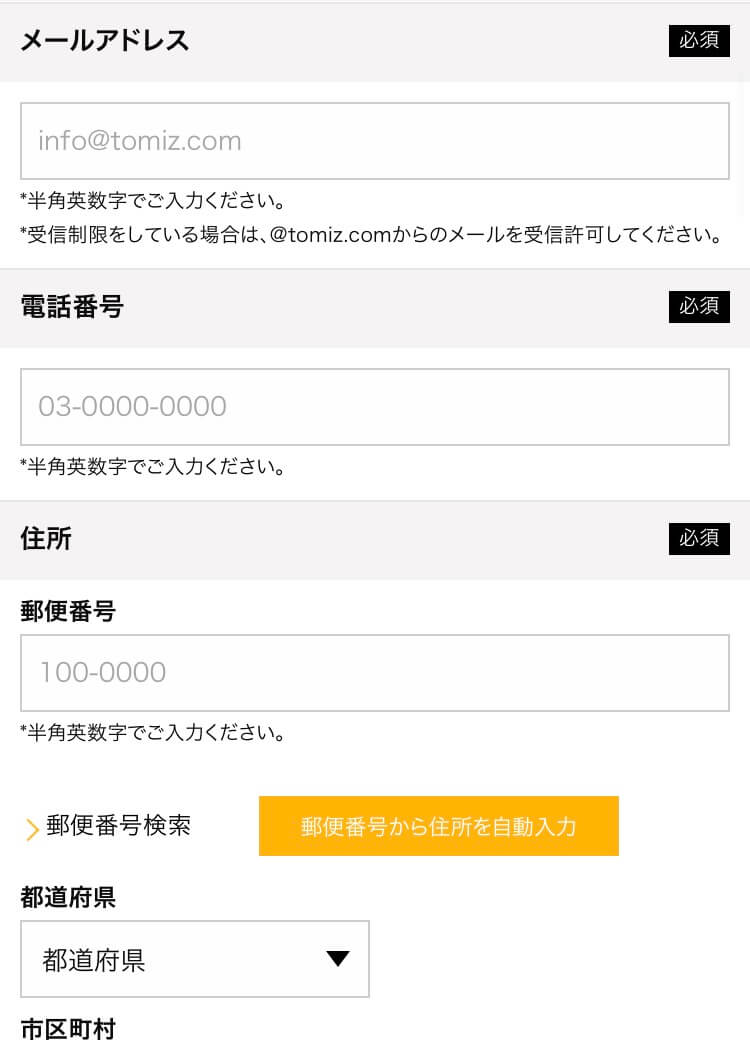750x1048 pixels.
Task: Click the 都道府県 label above the dropdown
Action: click(68, 898)
